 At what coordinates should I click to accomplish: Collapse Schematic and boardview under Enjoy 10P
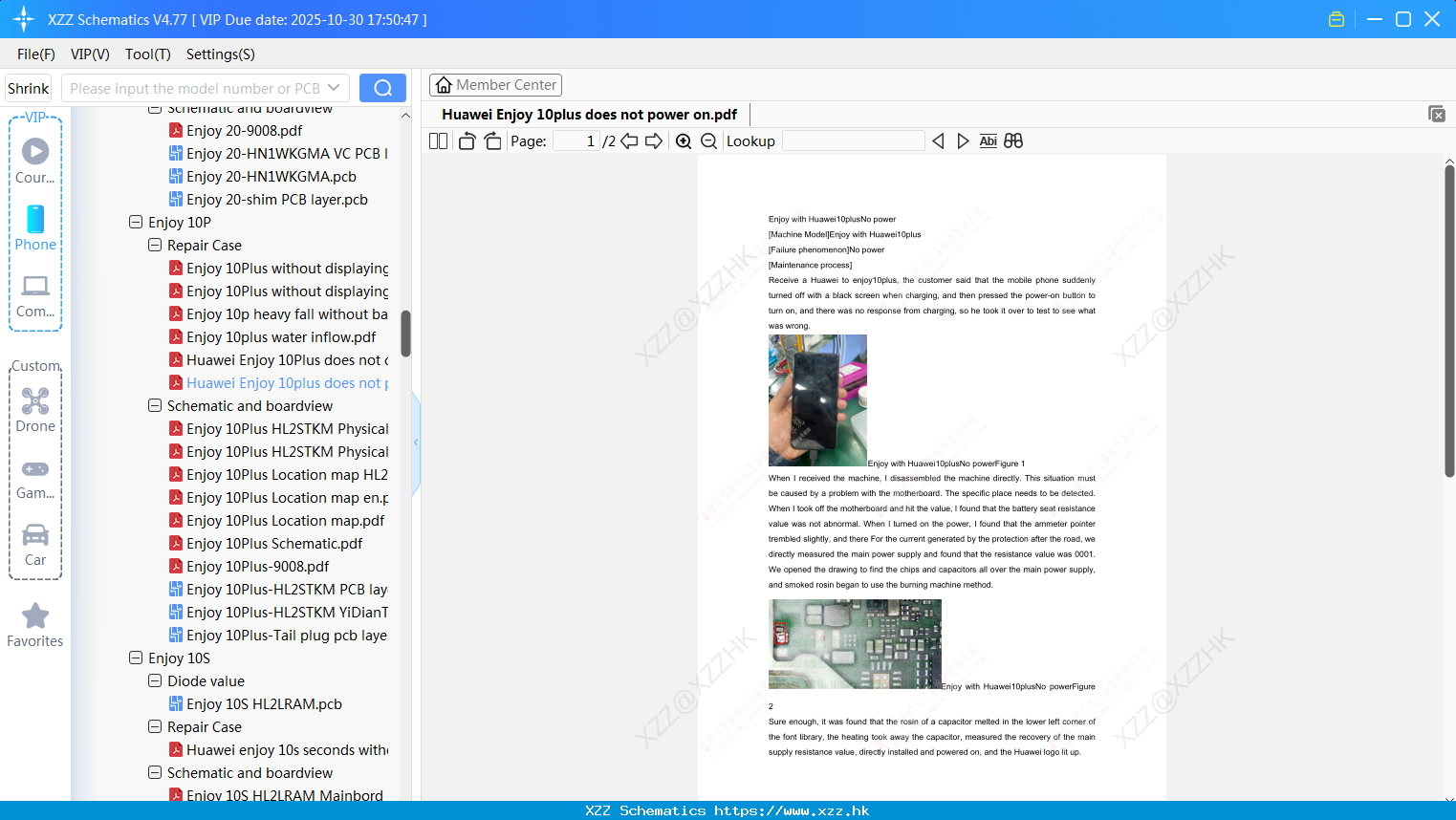coord(154,405)
